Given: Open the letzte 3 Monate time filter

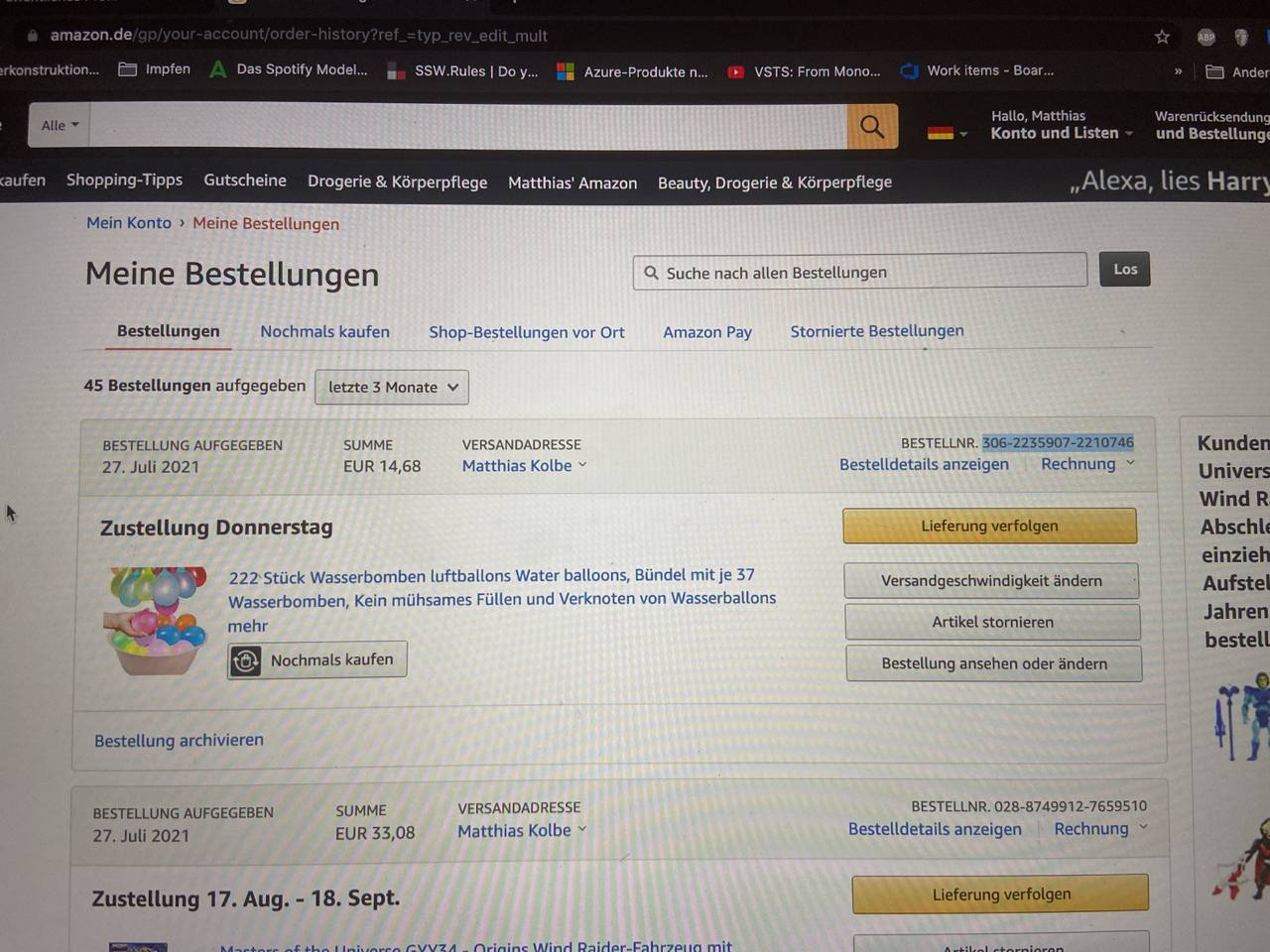Looking at the screenshot, I should (x=392, y=387).
